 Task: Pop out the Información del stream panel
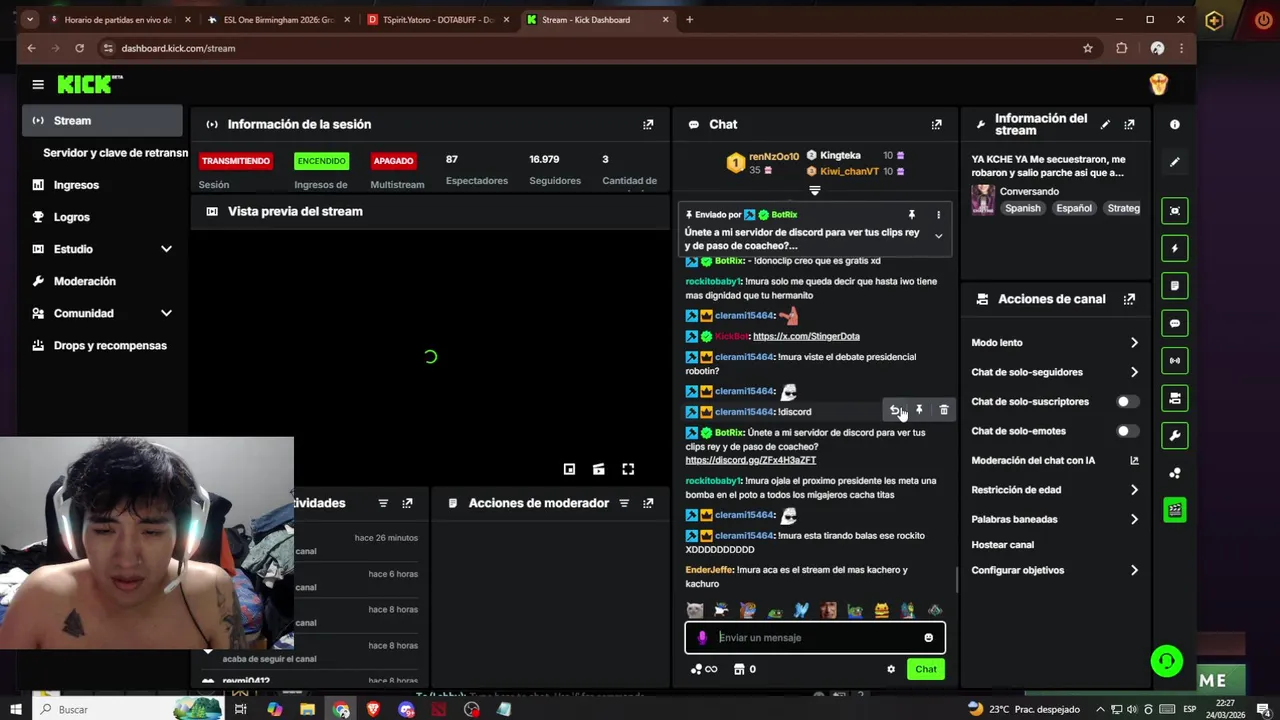(x=1129, y=124)
